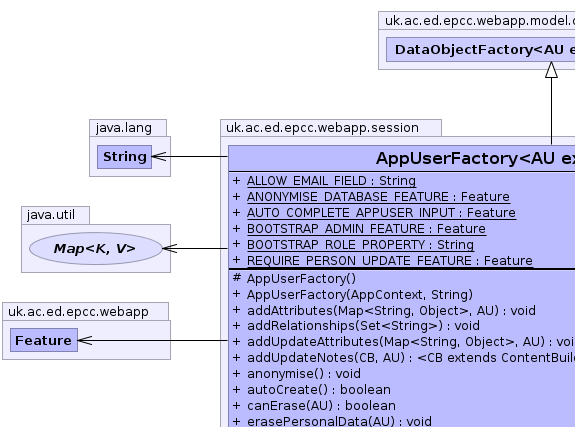This screenshot has width=575, height=427.
Task: Click the arrowhead pointing to String
Action: click(x=159, y=157)
